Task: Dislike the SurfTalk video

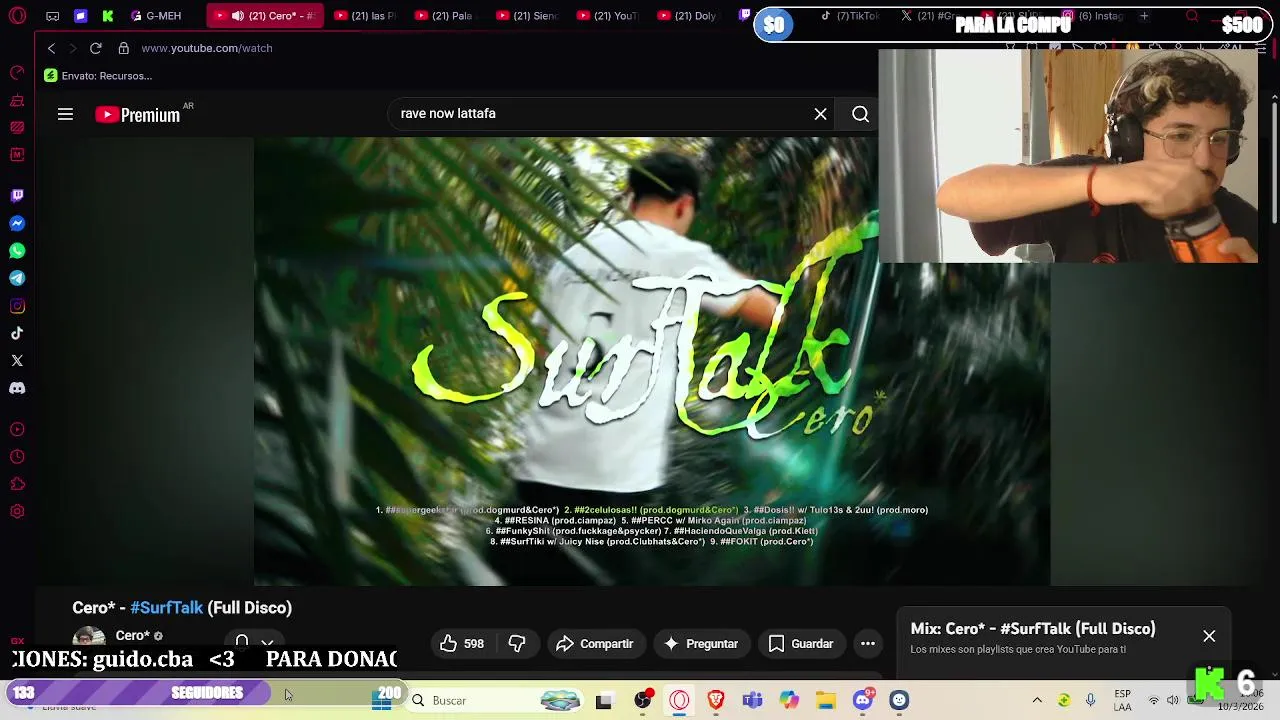Action: tap(517, 644)
